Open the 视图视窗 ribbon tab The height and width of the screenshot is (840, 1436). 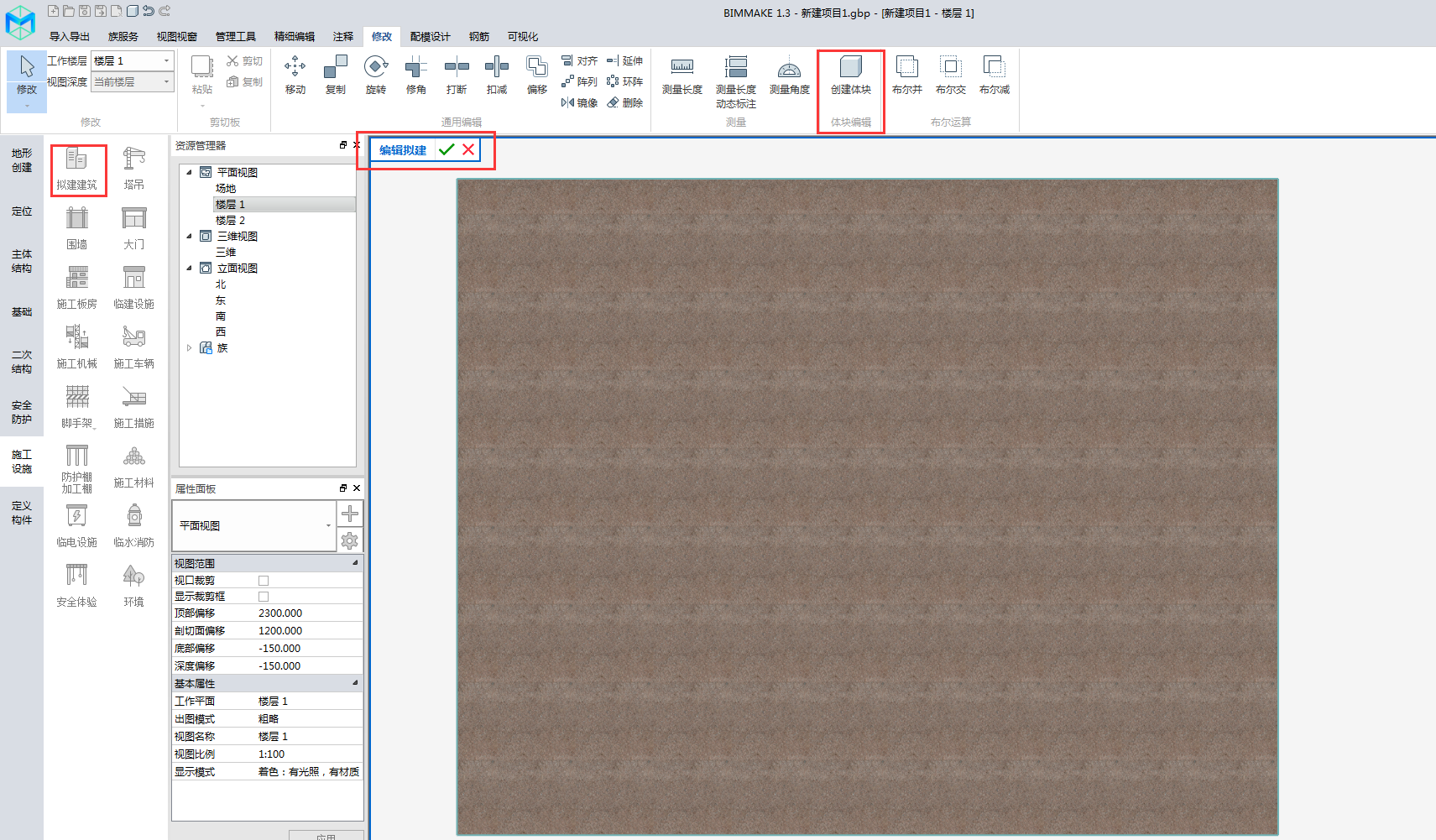pyautogui.click(x=177, y=36)
